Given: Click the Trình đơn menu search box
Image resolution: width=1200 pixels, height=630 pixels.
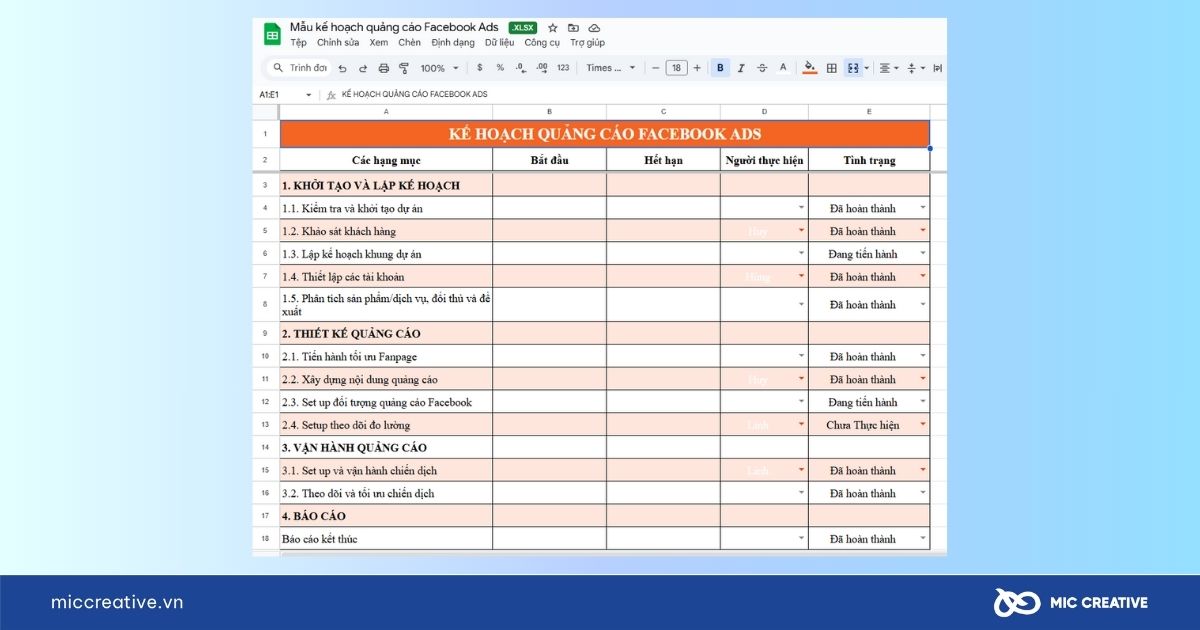Looking at the screenshot, I should [x=299, y=68].
